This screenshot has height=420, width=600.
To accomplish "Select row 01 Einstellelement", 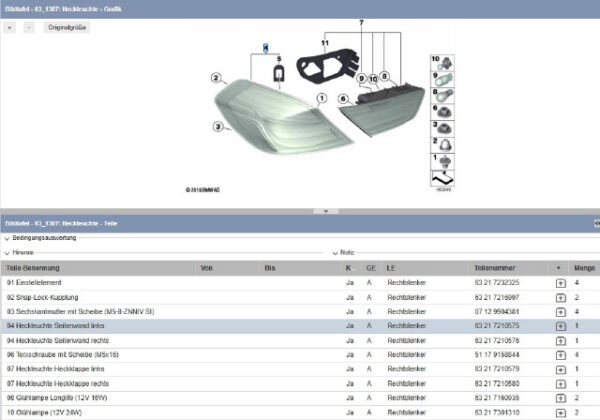I will tap(300, 283).
